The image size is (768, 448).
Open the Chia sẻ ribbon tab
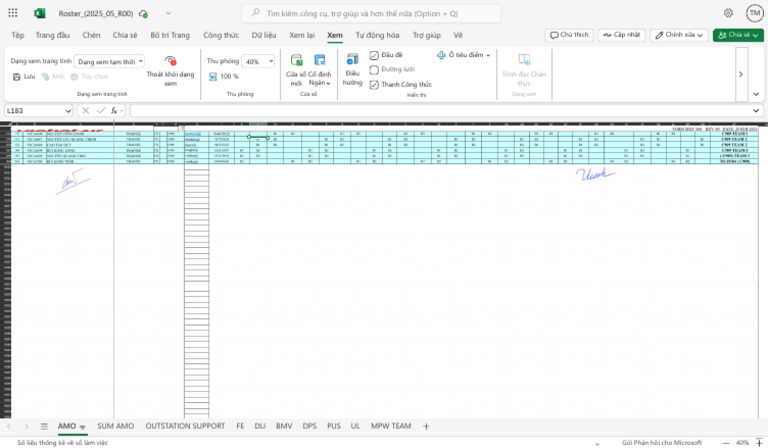click(x=125, y=35)
